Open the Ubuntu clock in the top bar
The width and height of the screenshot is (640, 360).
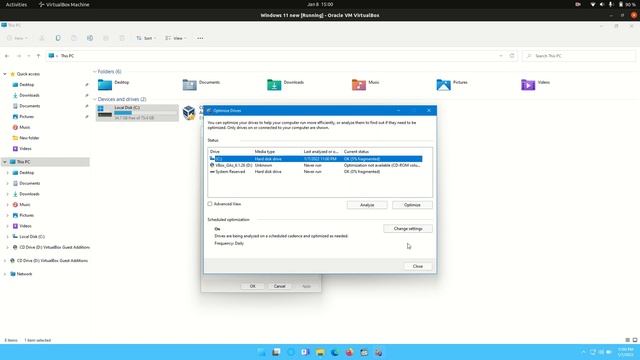point(320,4)
